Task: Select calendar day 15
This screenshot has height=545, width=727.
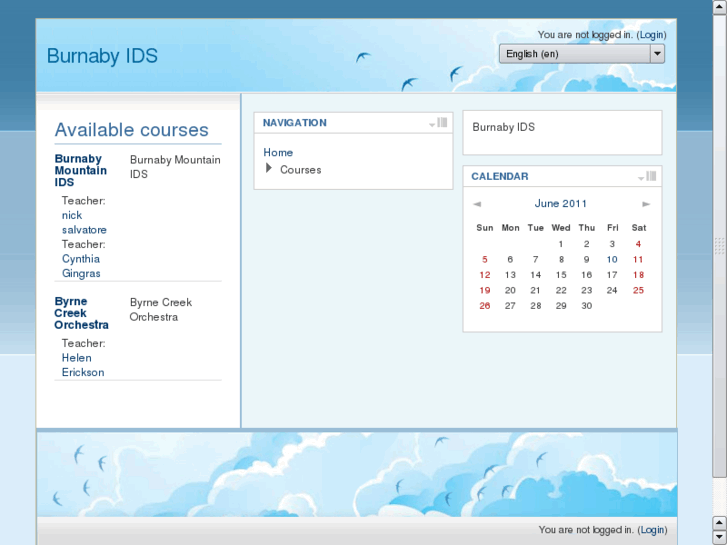Action: click(561, 275)
